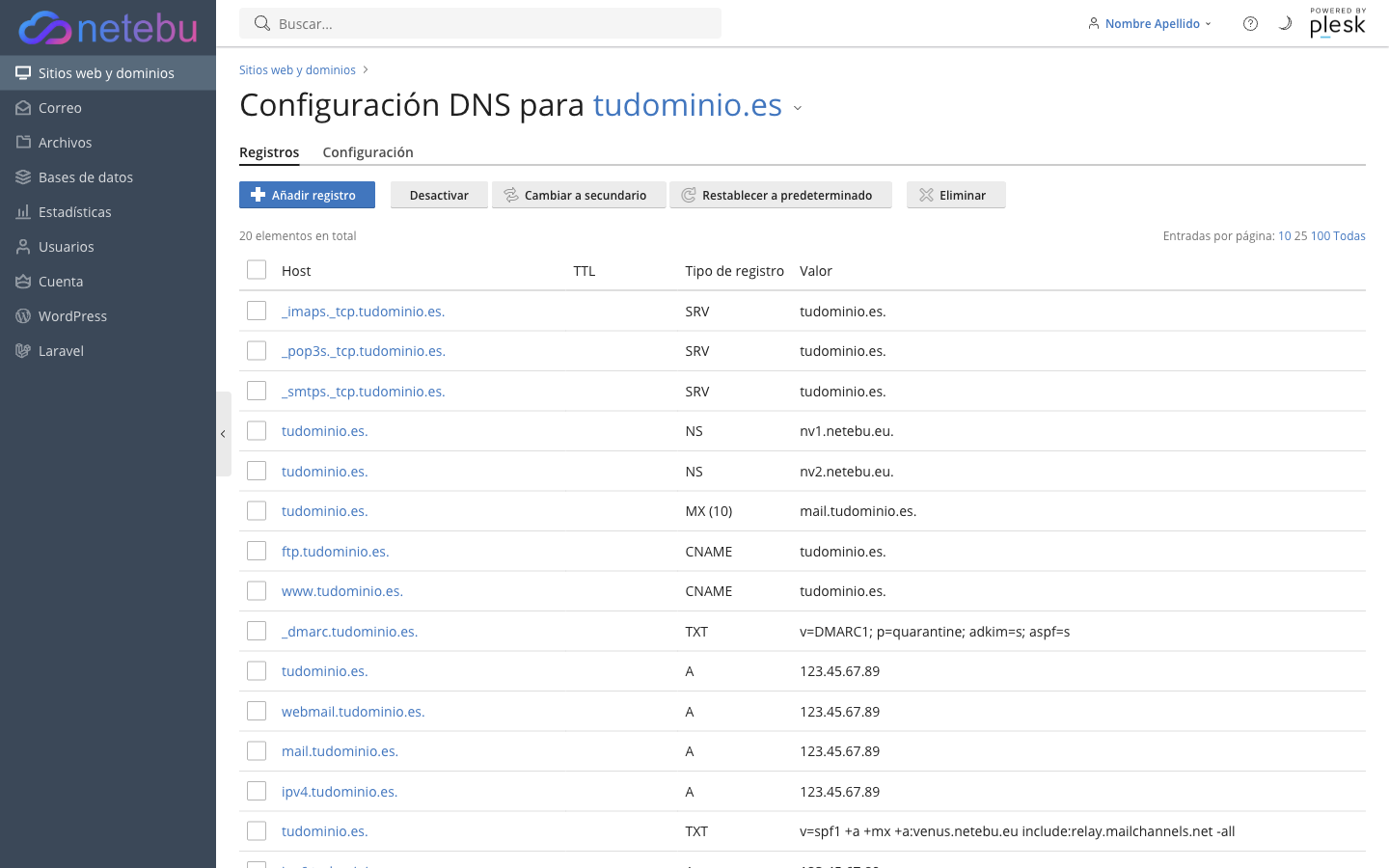Collapse the sidebar with arrow handle

223,434
